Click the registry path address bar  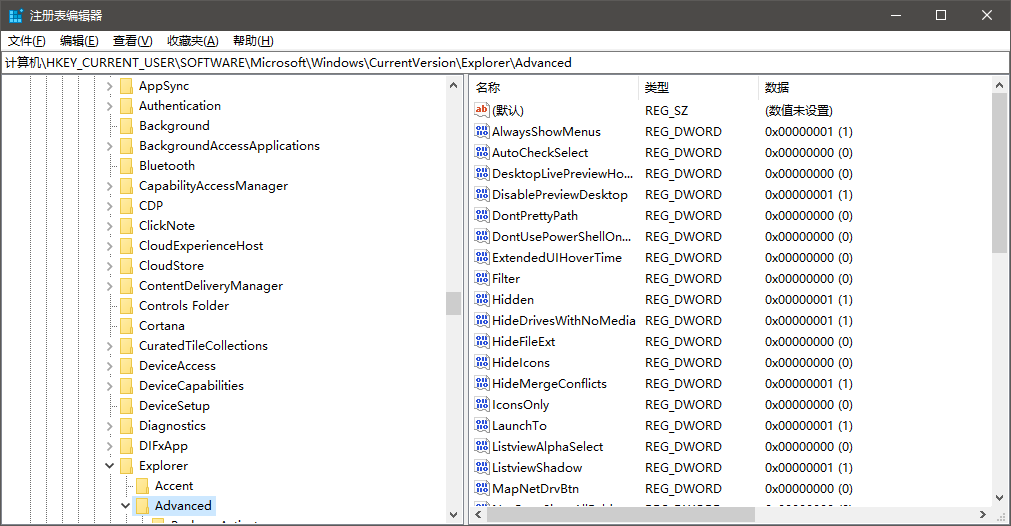tap(505, 63)
